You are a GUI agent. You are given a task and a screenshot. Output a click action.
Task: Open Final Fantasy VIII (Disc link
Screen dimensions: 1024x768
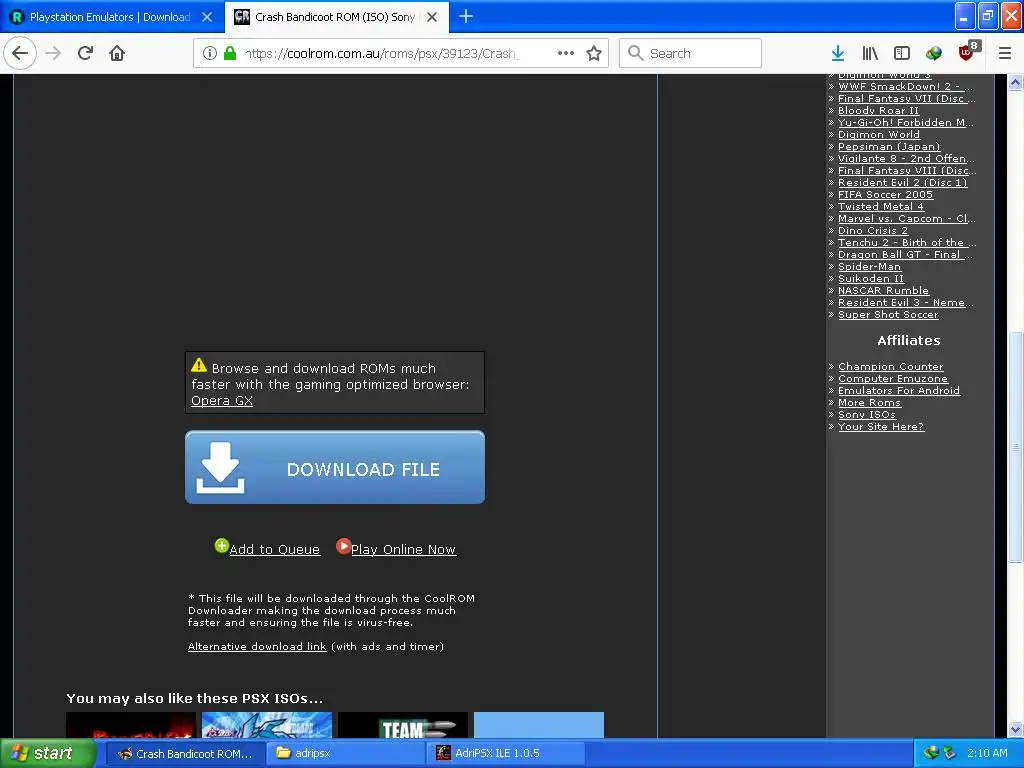[x=907, y=170]
